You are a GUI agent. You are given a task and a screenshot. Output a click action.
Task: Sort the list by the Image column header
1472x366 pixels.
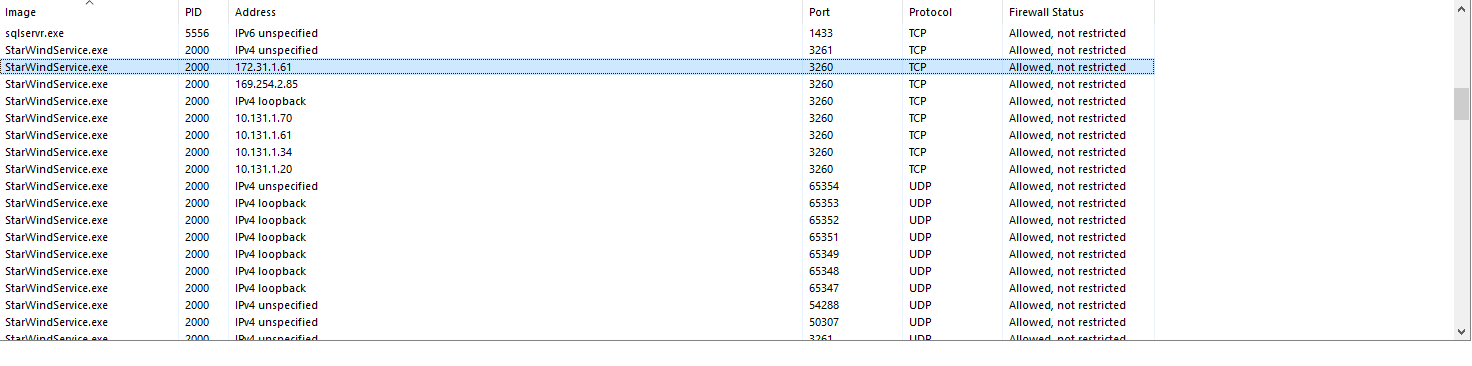(89, 12)
